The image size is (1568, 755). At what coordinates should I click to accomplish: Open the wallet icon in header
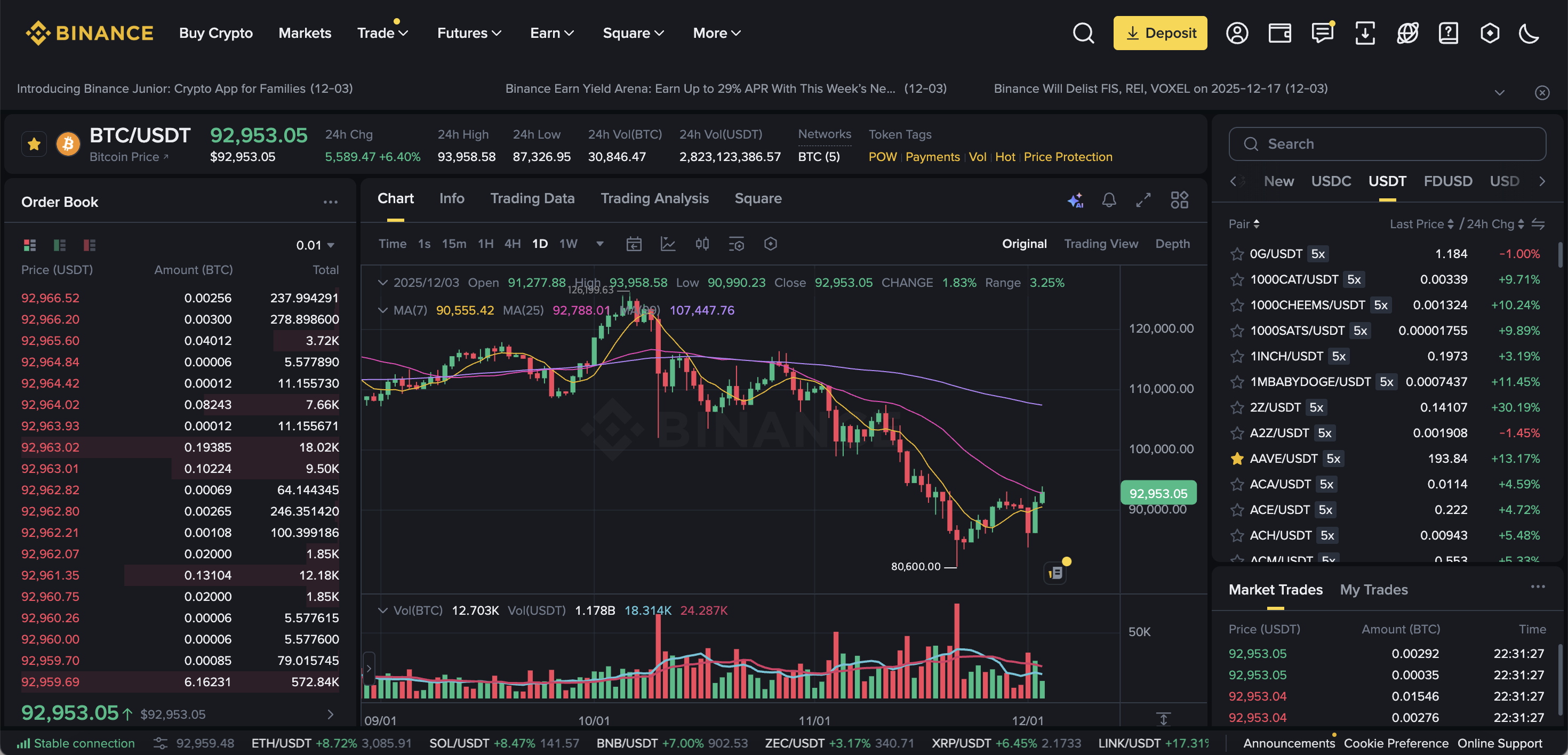pyautogui.click(x=1279, y=33)
